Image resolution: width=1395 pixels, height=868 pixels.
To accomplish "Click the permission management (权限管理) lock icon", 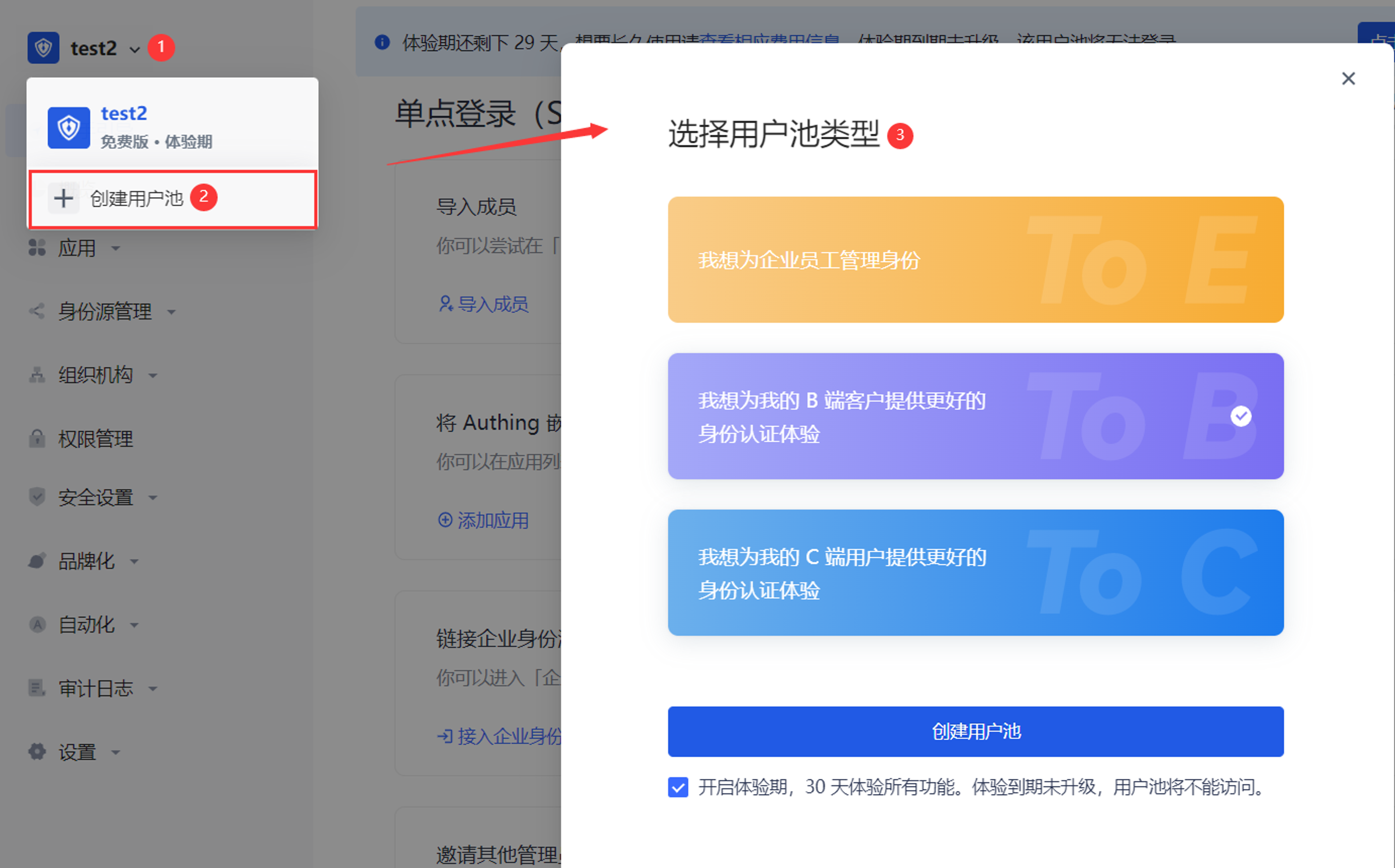I will (37, 439).
